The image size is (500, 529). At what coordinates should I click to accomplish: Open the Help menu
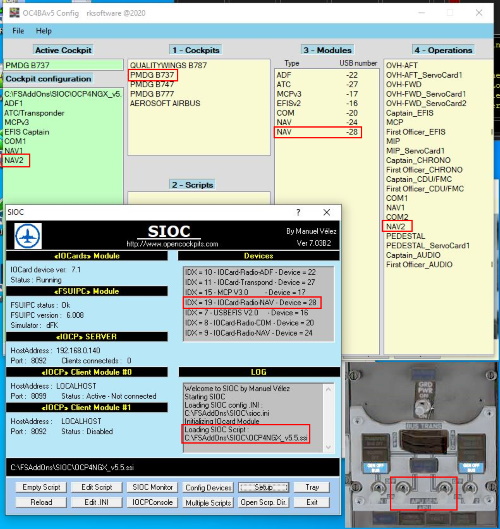[44, 31]
